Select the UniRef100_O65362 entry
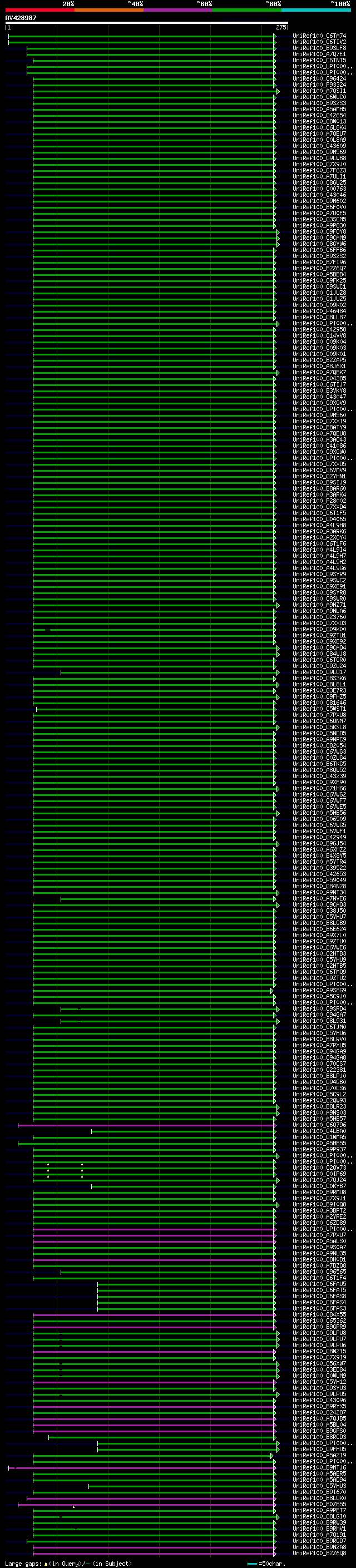The image size is (356, 1568). click(319, 1320)
